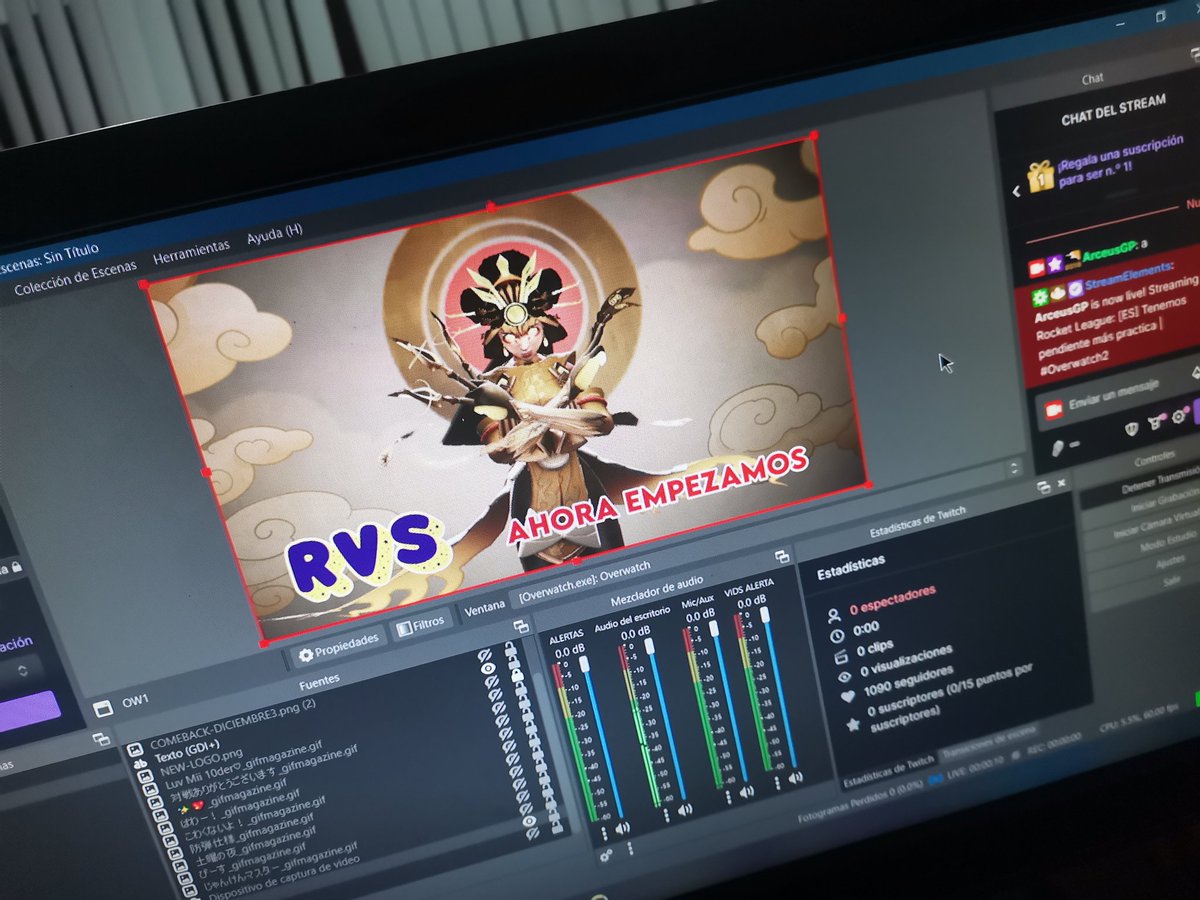
Task: Adjust Audio del escritorio volume slider
Action: click(666, 720)
